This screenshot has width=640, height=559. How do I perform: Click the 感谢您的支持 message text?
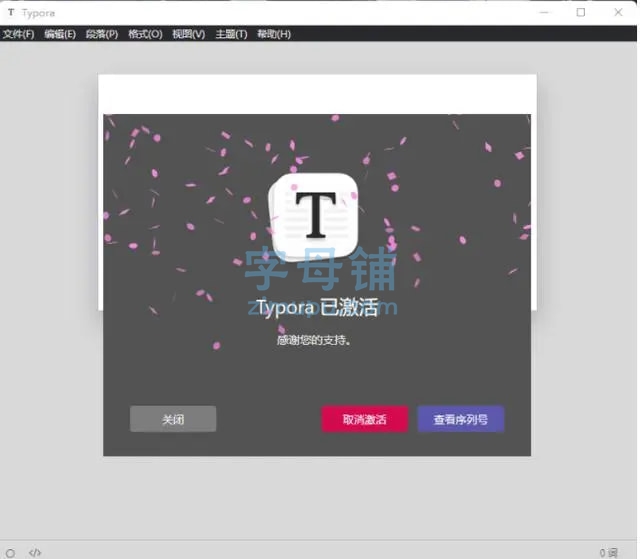(x=313, y=340)
